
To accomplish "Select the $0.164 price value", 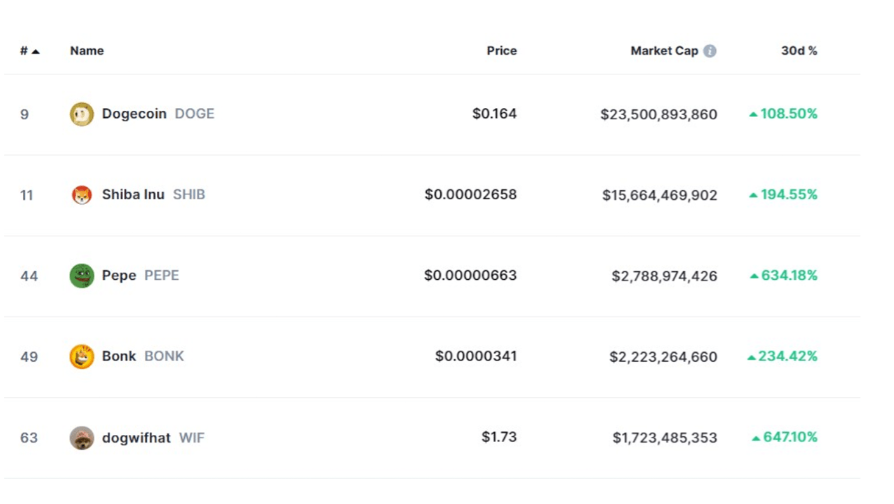I will (494, 113).
